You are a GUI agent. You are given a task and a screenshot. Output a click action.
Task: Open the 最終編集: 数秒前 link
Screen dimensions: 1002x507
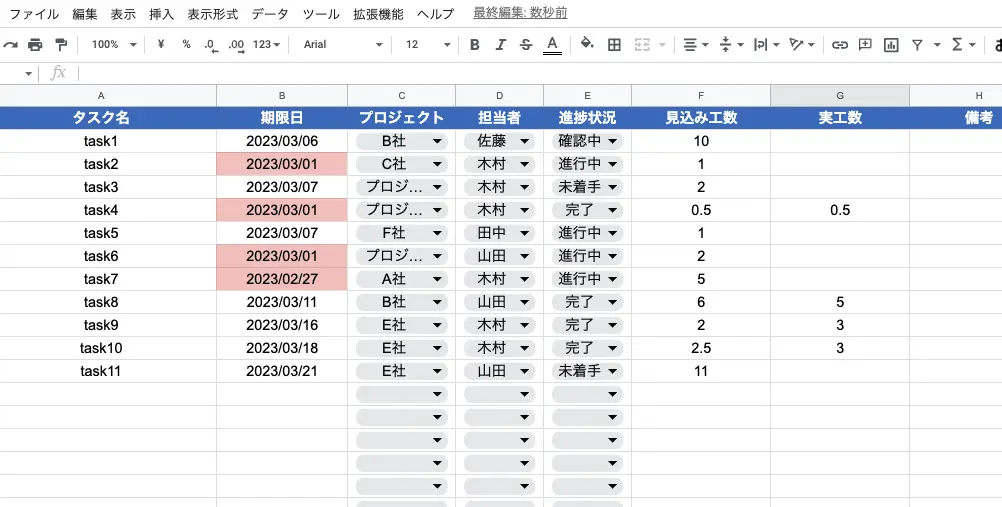point(520,13)
